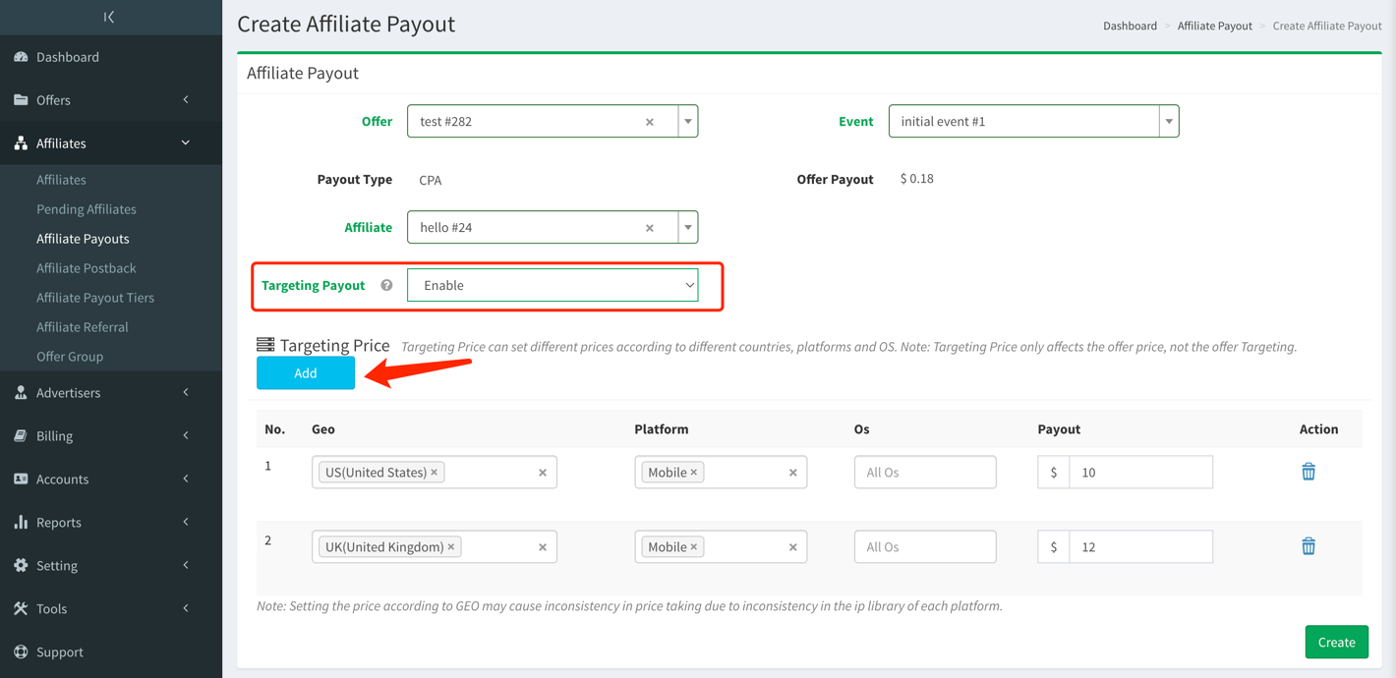This screenshot has height=678, width=1396.
Task: Open the Targeting Payout Enable dropdown
Action: coord(553,285)
